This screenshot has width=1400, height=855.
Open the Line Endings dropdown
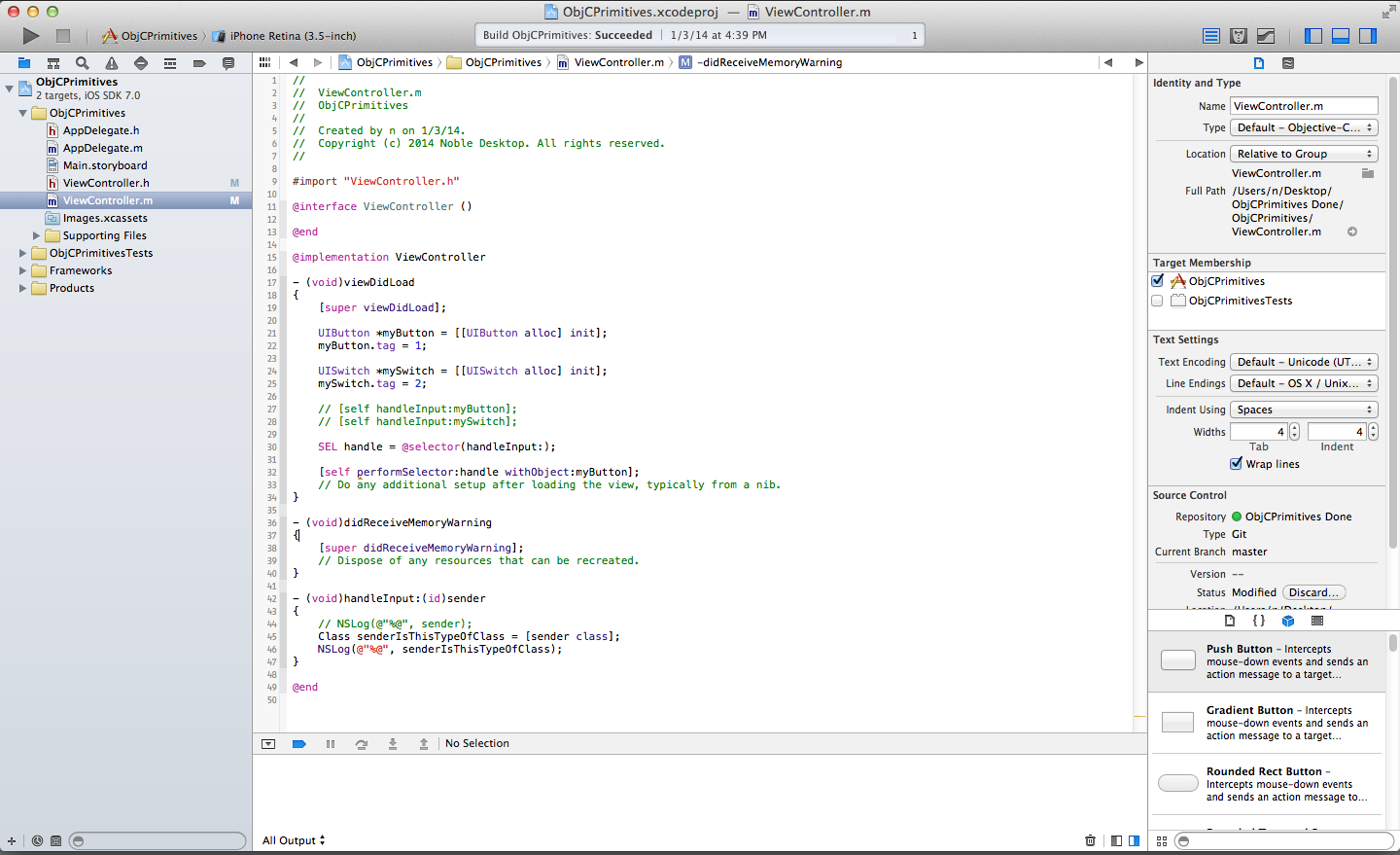pyautogui.click(x=1305, y=383)
